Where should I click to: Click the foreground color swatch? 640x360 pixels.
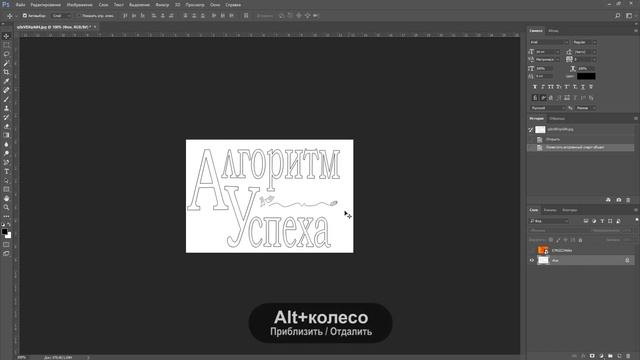4,231
